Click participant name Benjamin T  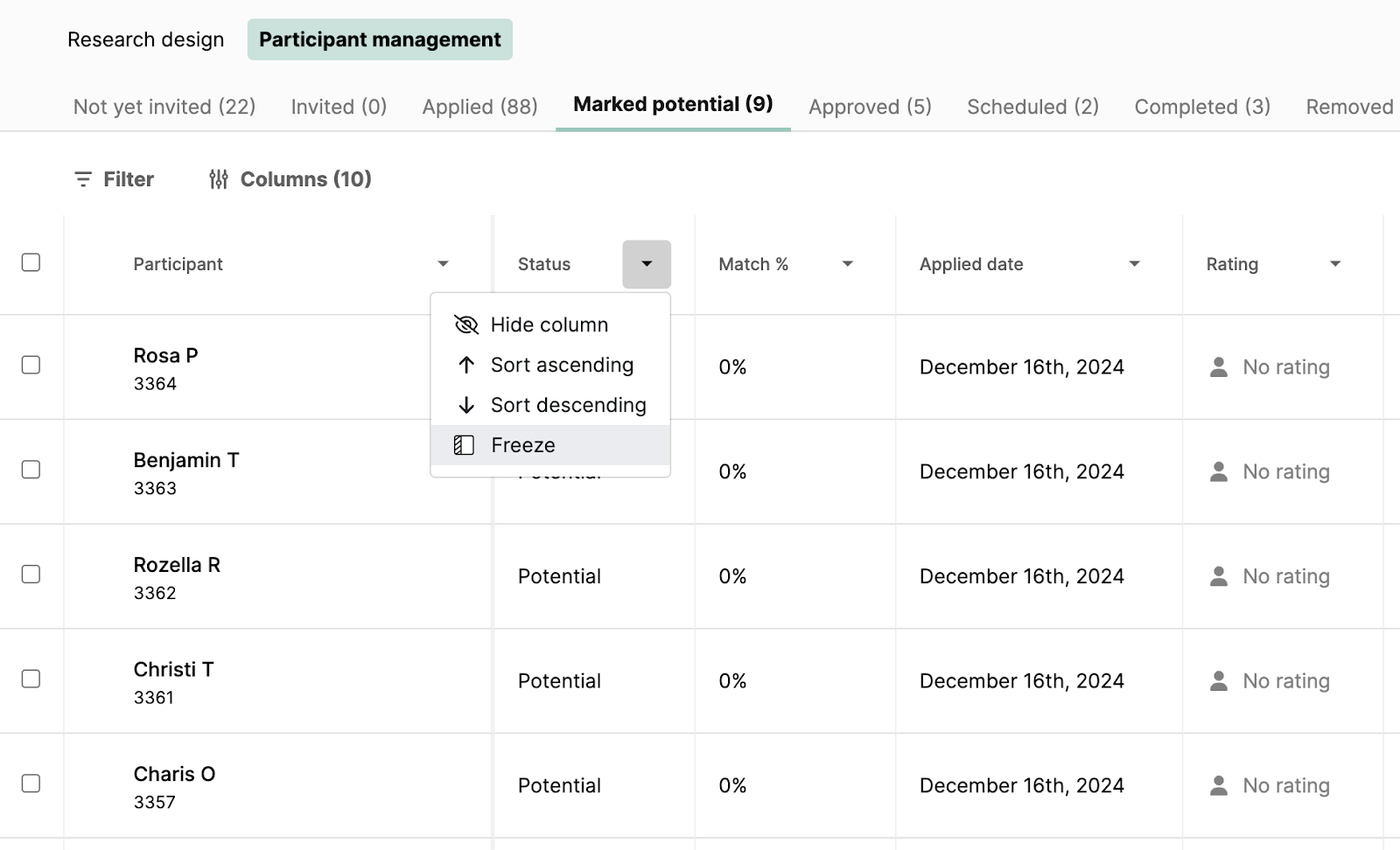186,460
